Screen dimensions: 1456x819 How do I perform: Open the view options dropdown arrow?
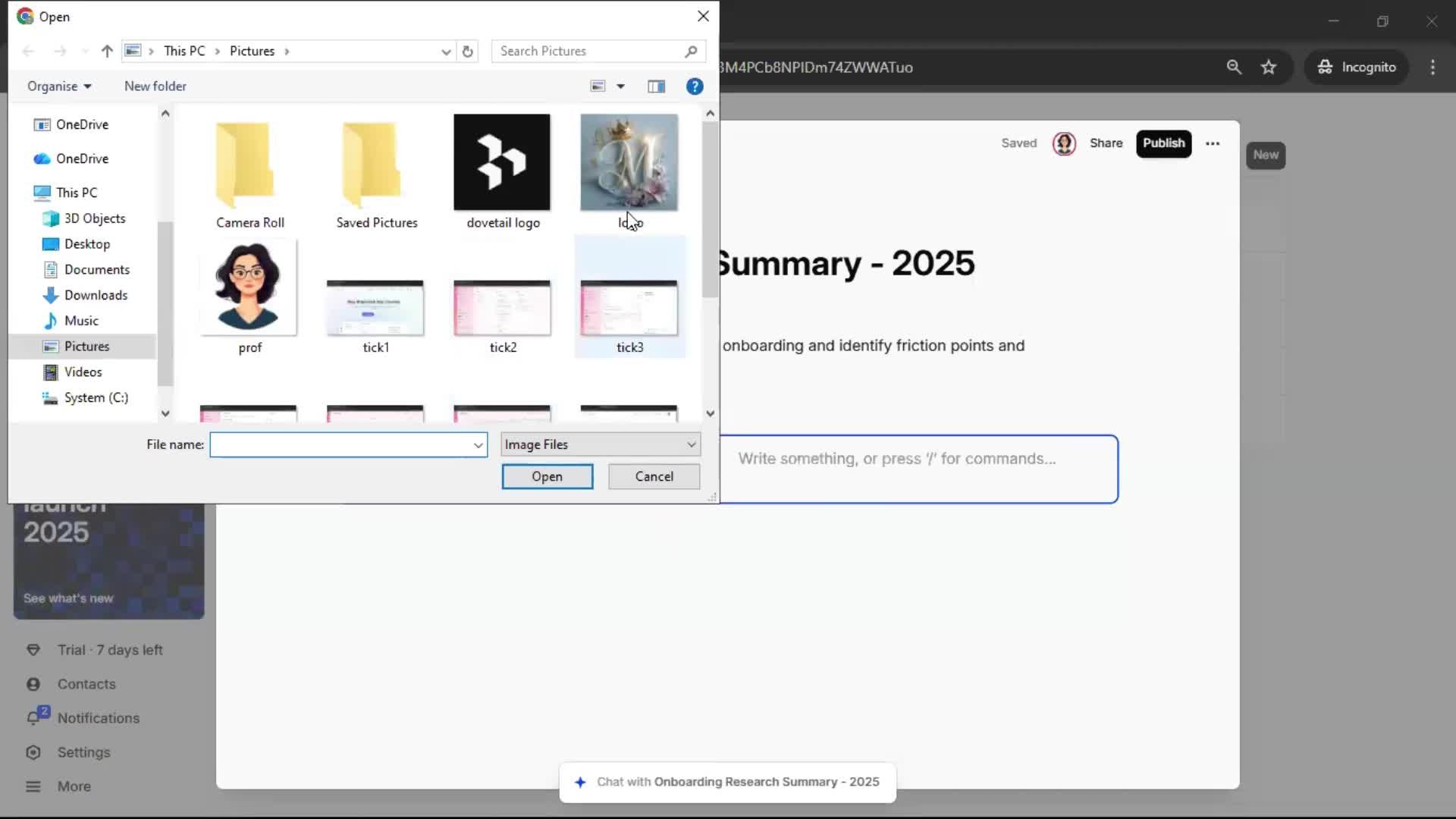620,86
